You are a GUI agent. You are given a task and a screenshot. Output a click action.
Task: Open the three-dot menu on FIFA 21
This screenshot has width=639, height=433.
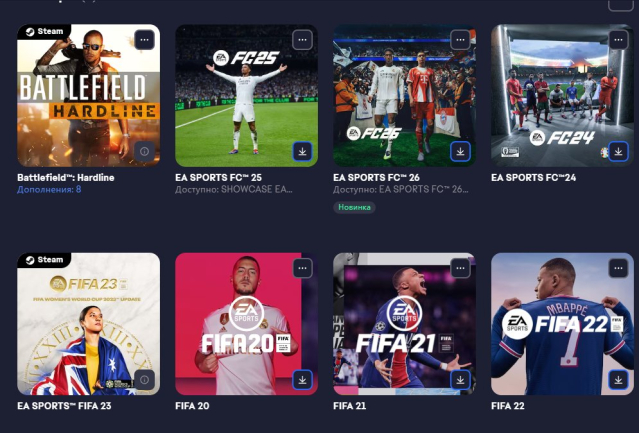(x=461, y=268)
